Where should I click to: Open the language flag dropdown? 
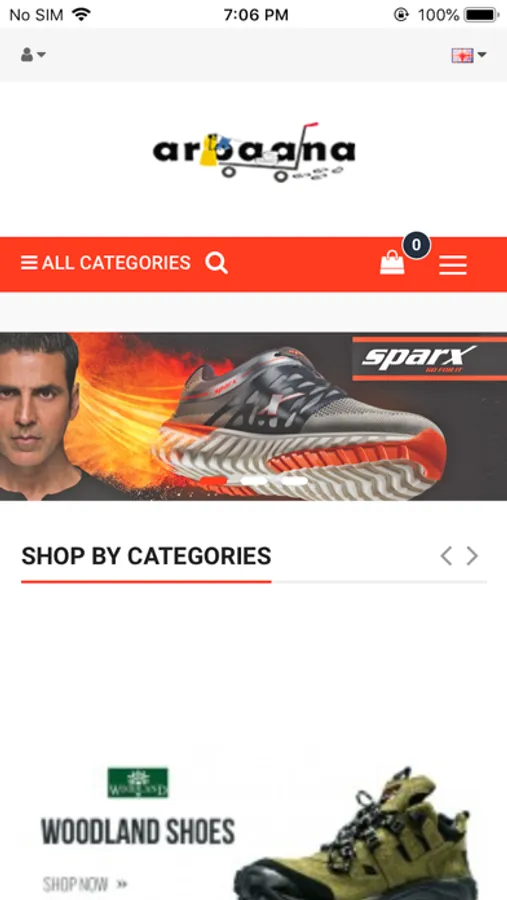[469, 55]
